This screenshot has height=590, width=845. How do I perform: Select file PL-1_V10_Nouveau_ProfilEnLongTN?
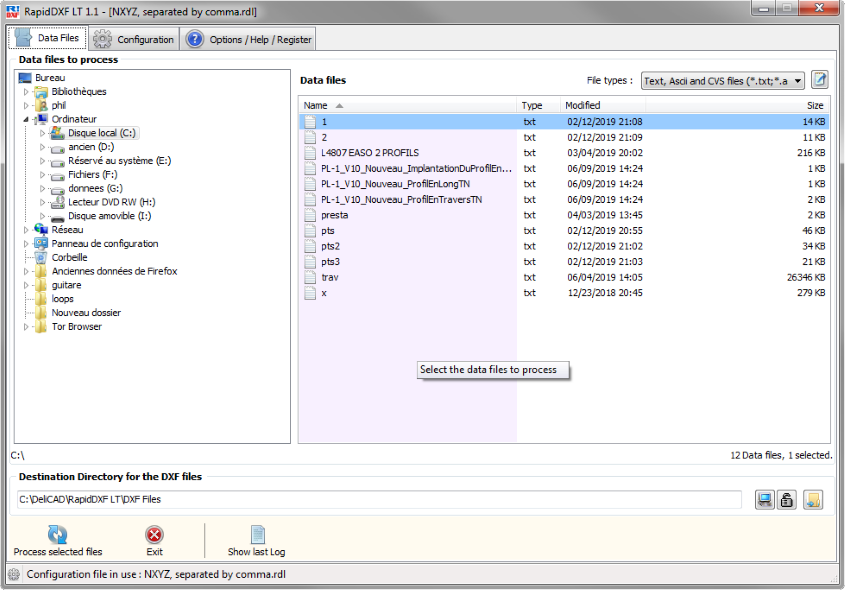(564, 184)
